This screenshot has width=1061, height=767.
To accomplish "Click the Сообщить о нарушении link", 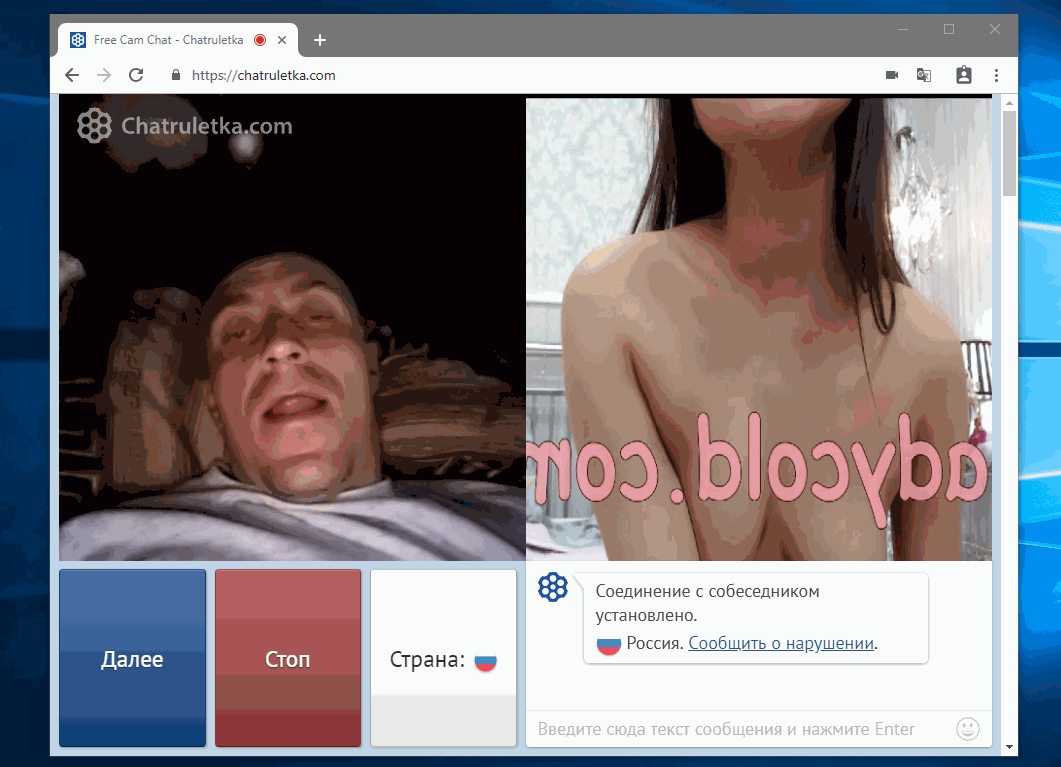I will [x=781, y=643].
